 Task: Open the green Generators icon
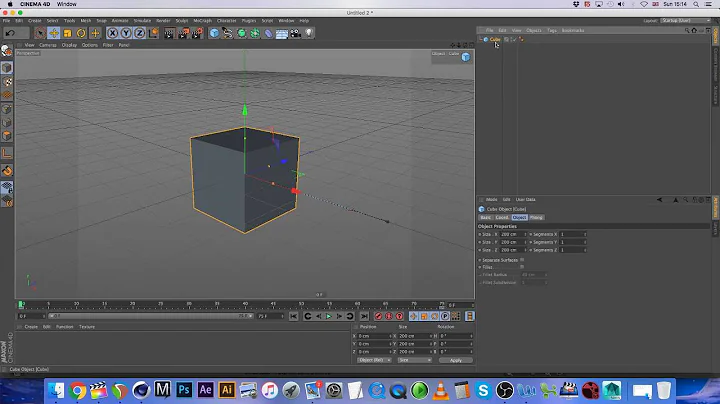click(241, 33)
